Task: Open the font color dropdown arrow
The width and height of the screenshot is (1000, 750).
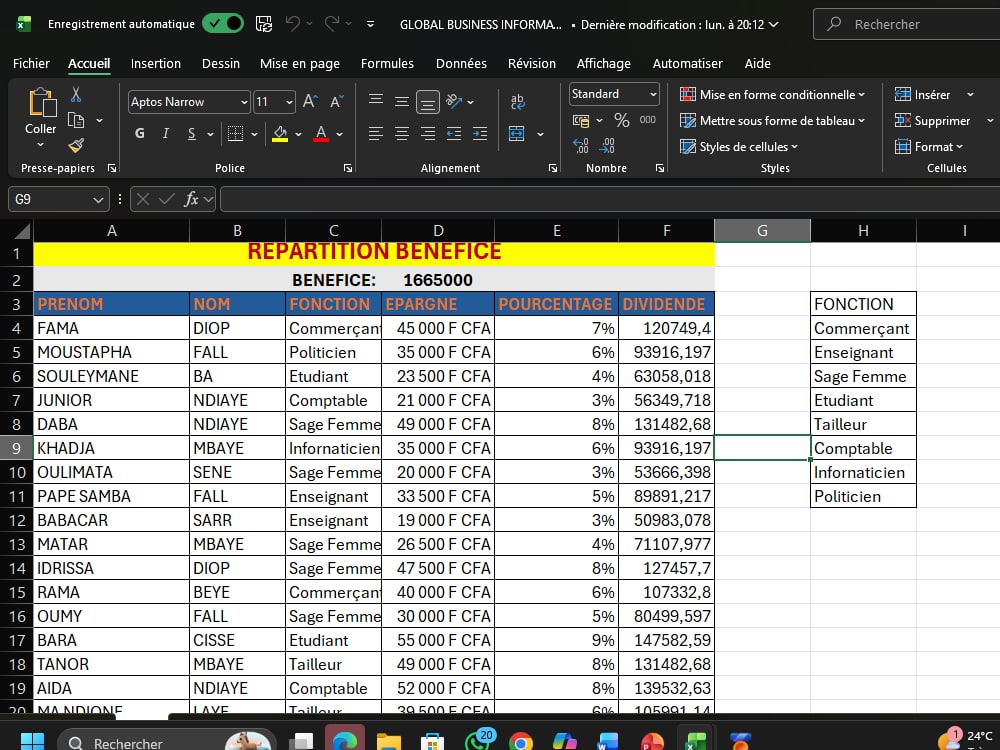Action: click(x=339, y=134)
